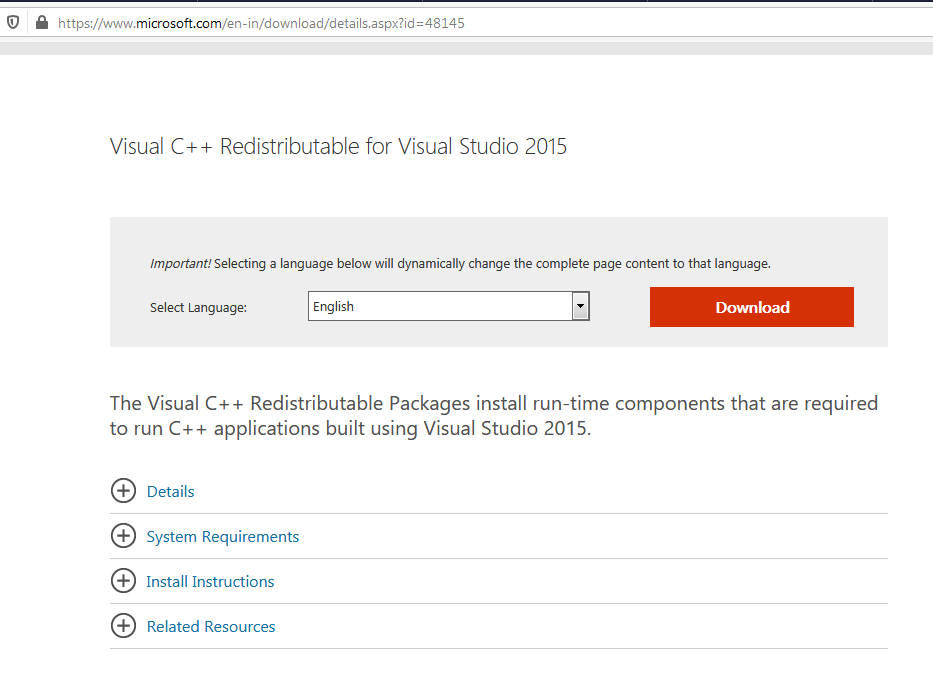The image size is (933, 675).
Task: Expand the System Requirements section link
Action: pos(222,537)
